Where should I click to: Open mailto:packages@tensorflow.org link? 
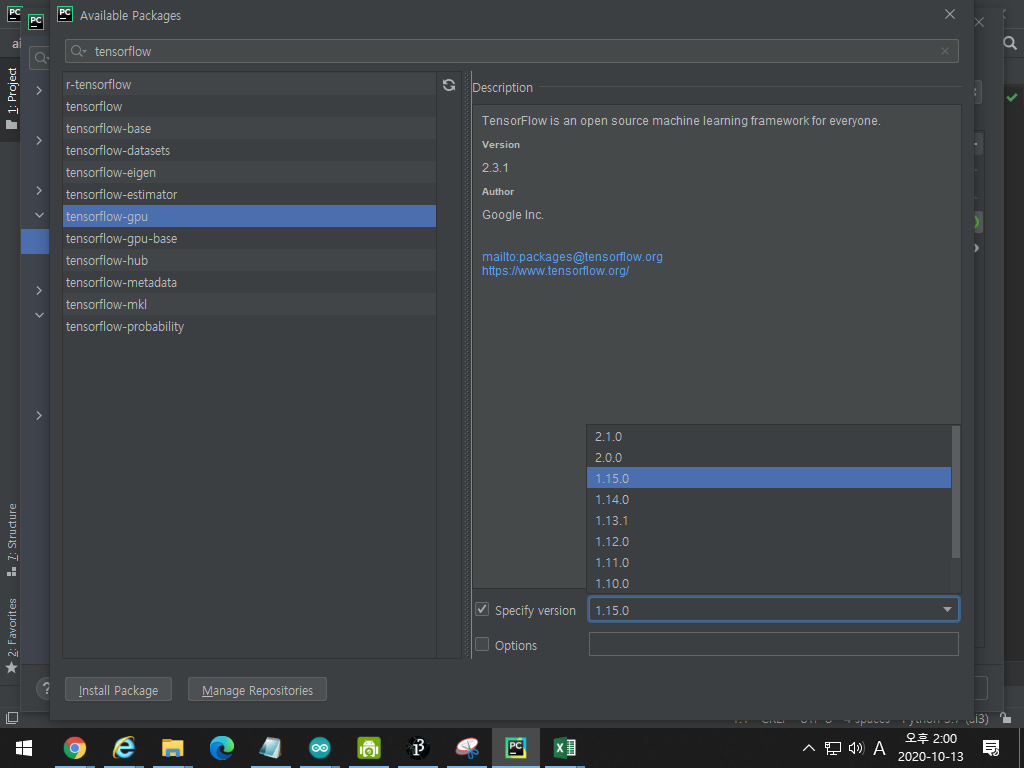click(x=572, y=257)
